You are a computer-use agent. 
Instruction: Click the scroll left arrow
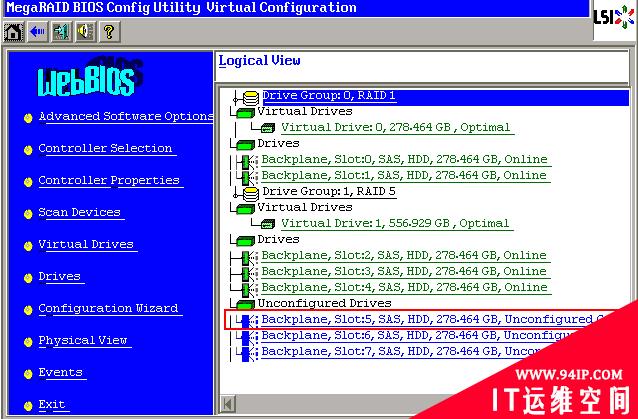228,404
